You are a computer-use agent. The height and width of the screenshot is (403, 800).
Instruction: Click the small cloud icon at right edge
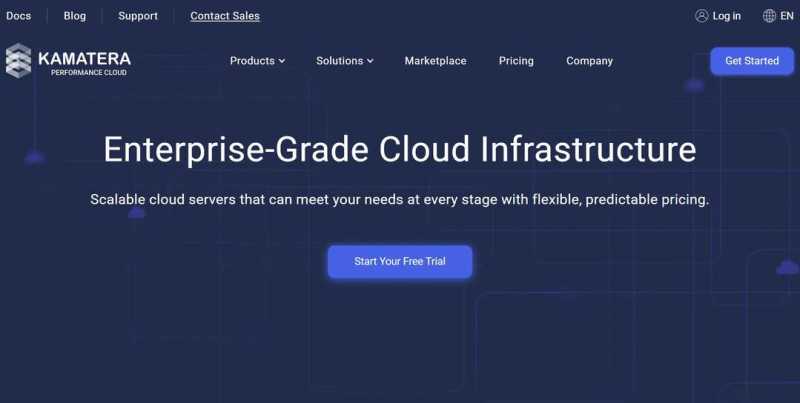(787, 267)
